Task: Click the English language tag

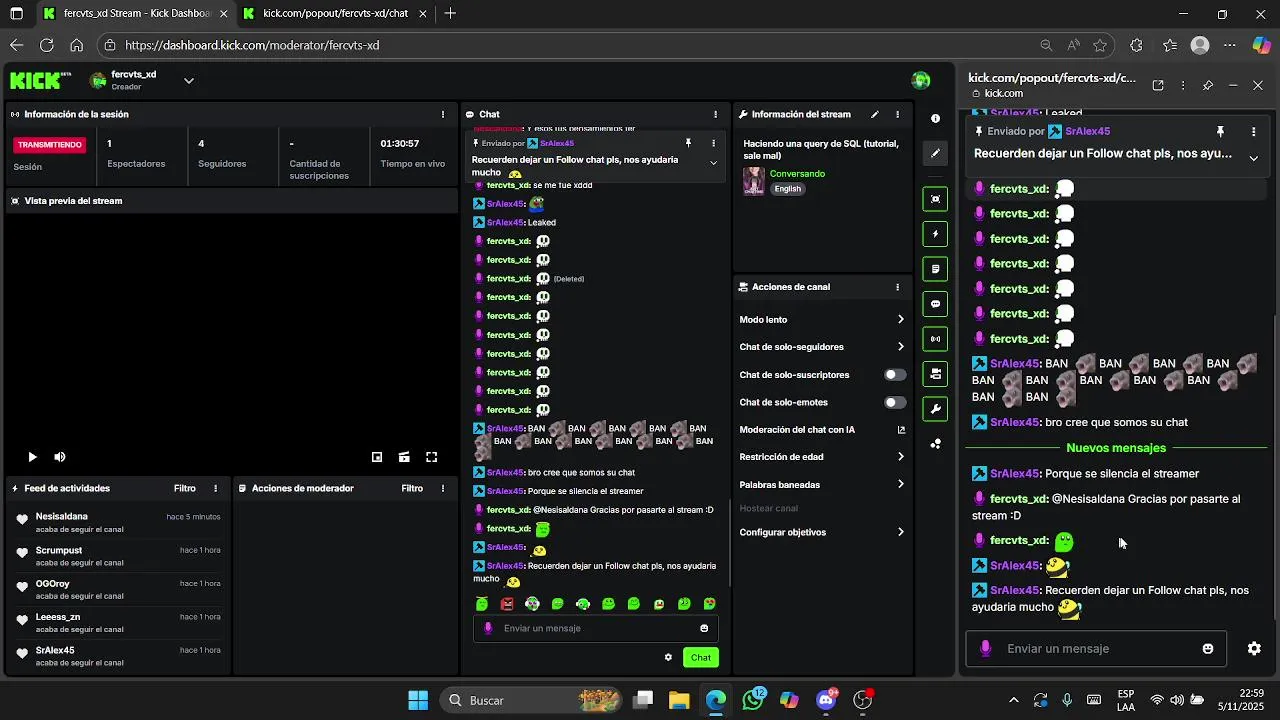Action: [x=788, y=188]
